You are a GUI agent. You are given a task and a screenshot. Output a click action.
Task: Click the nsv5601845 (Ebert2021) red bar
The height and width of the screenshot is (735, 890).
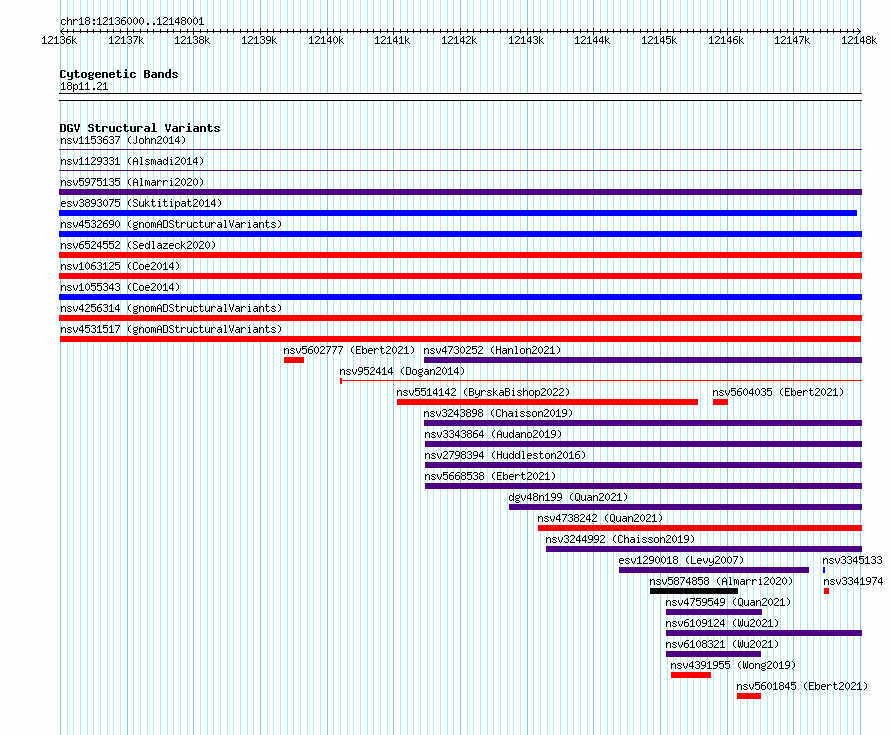coord(749,696)
